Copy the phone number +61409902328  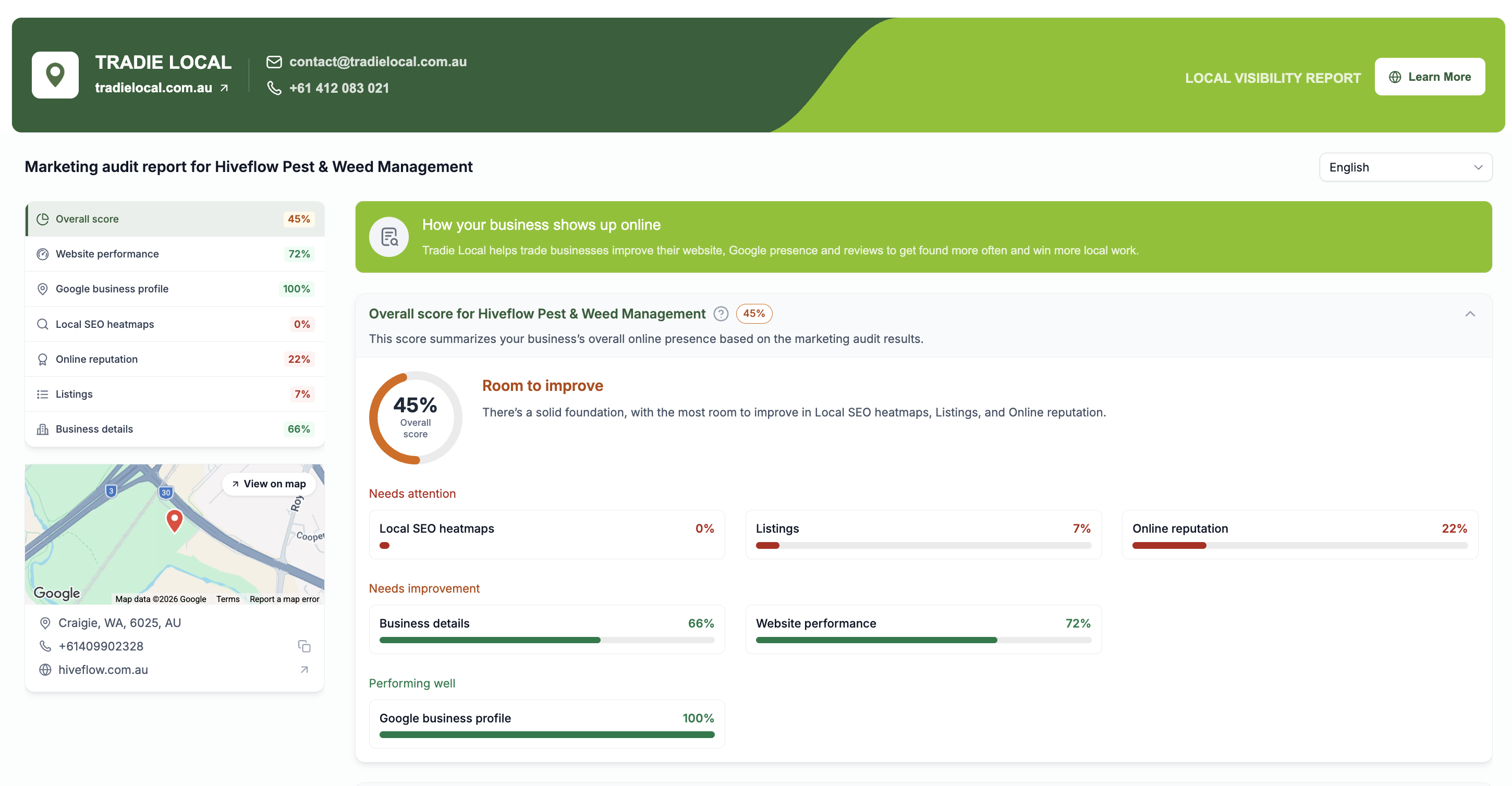[x=304, y=646]
